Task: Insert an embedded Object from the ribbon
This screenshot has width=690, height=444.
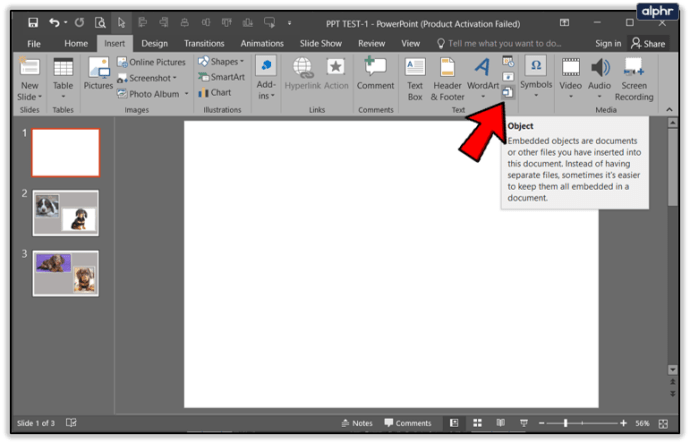Action: tap(508, 92)
